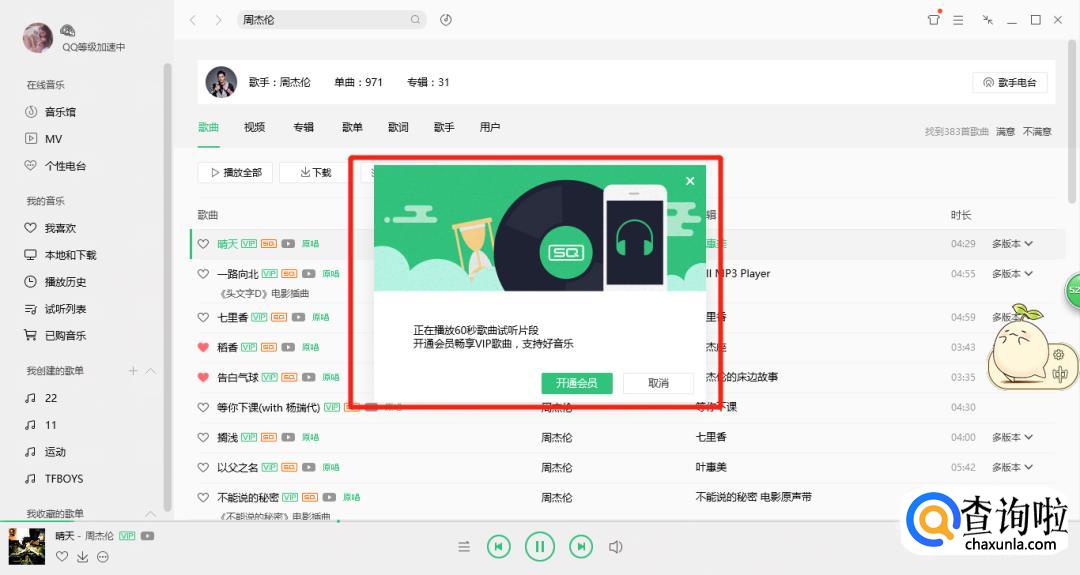Pause the current song
The height and width of the screenshot is (575, 1080).
coord(539,547)
